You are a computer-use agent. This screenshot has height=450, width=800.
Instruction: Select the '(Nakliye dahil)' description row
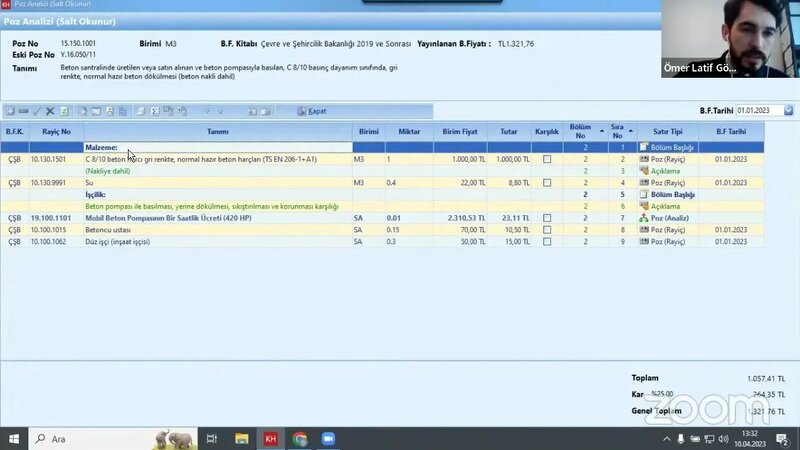[382, 171]
